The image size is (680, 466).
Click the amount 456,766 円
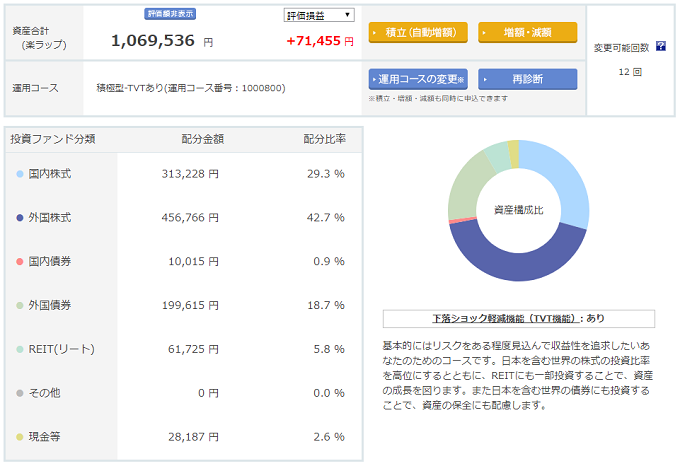[190, 218]
